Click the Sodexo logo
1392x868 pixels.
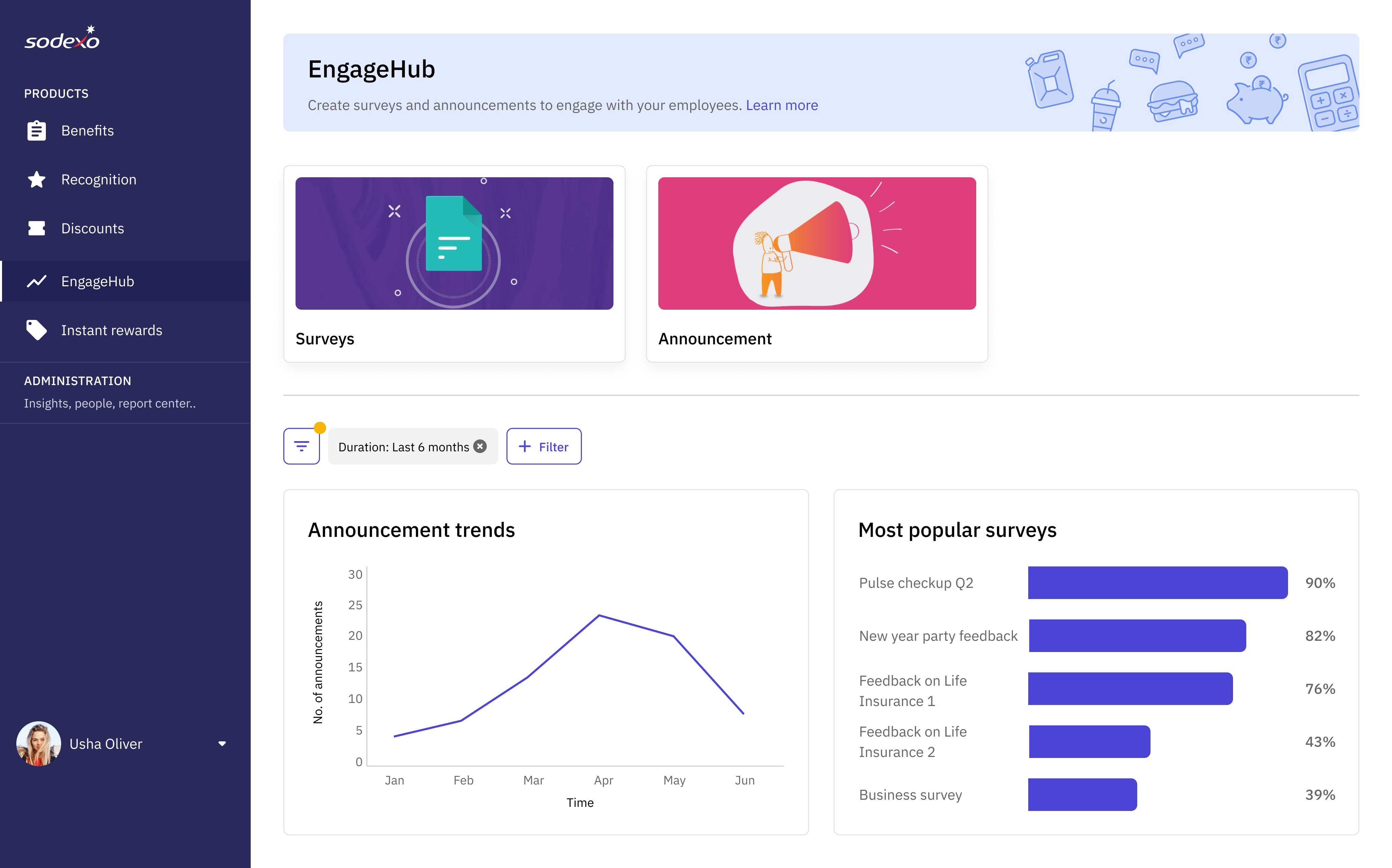tap(62, 38)
